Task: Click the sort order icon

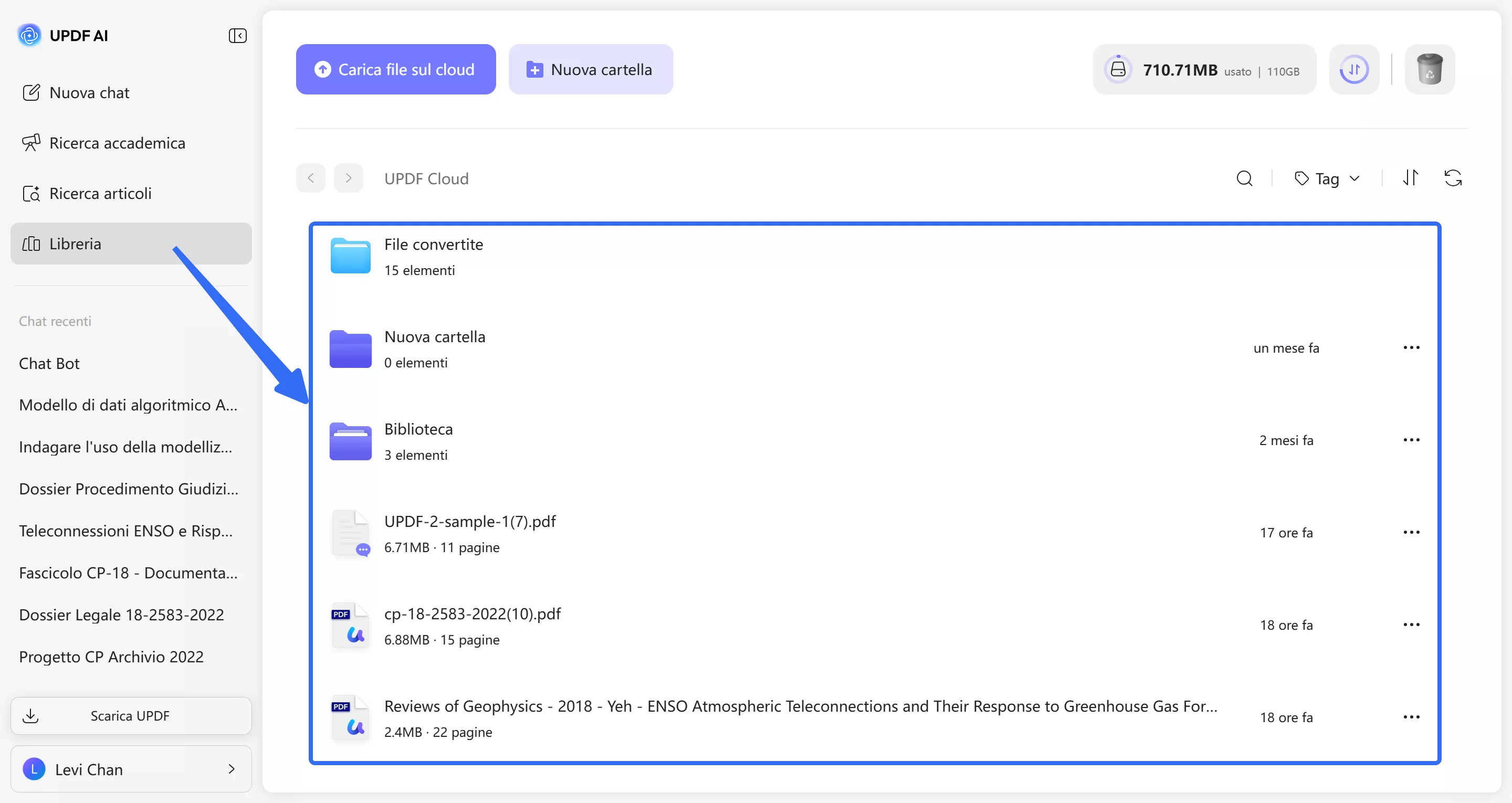Action: 1410,178
